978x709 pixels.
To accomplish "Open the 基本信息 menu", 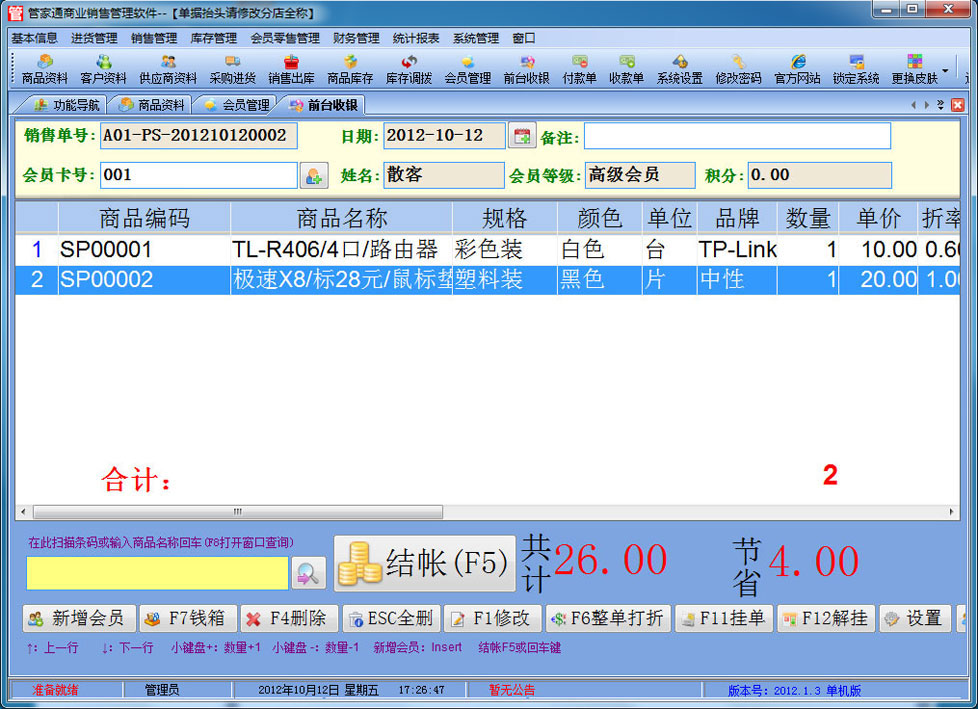I will pyautogui.click(x=34, y=38).
